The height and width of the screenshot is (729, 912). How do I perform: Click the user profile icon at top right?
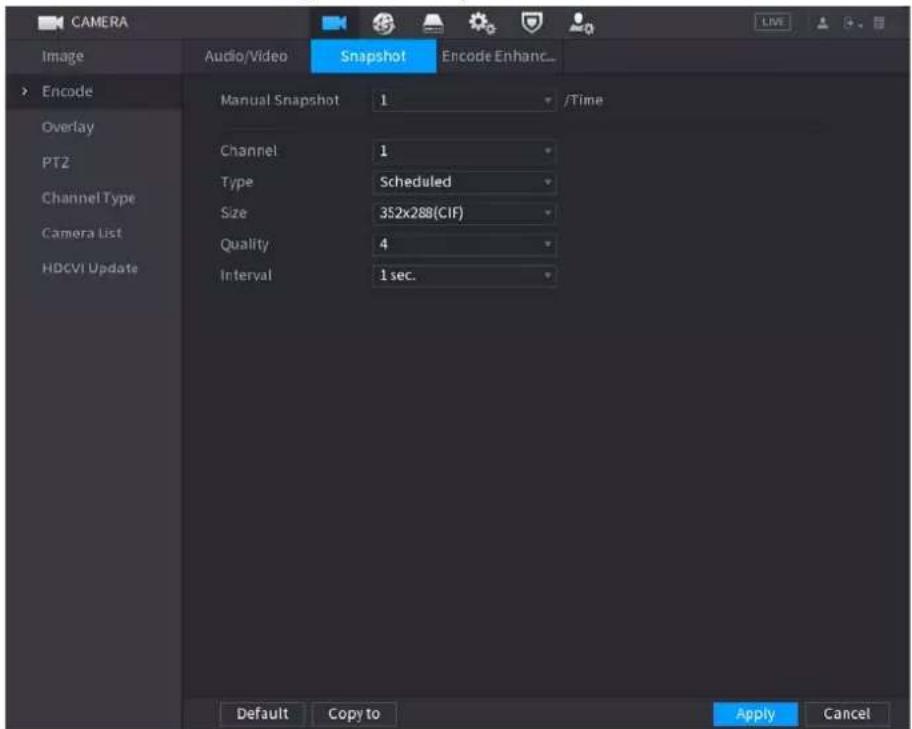822,23
